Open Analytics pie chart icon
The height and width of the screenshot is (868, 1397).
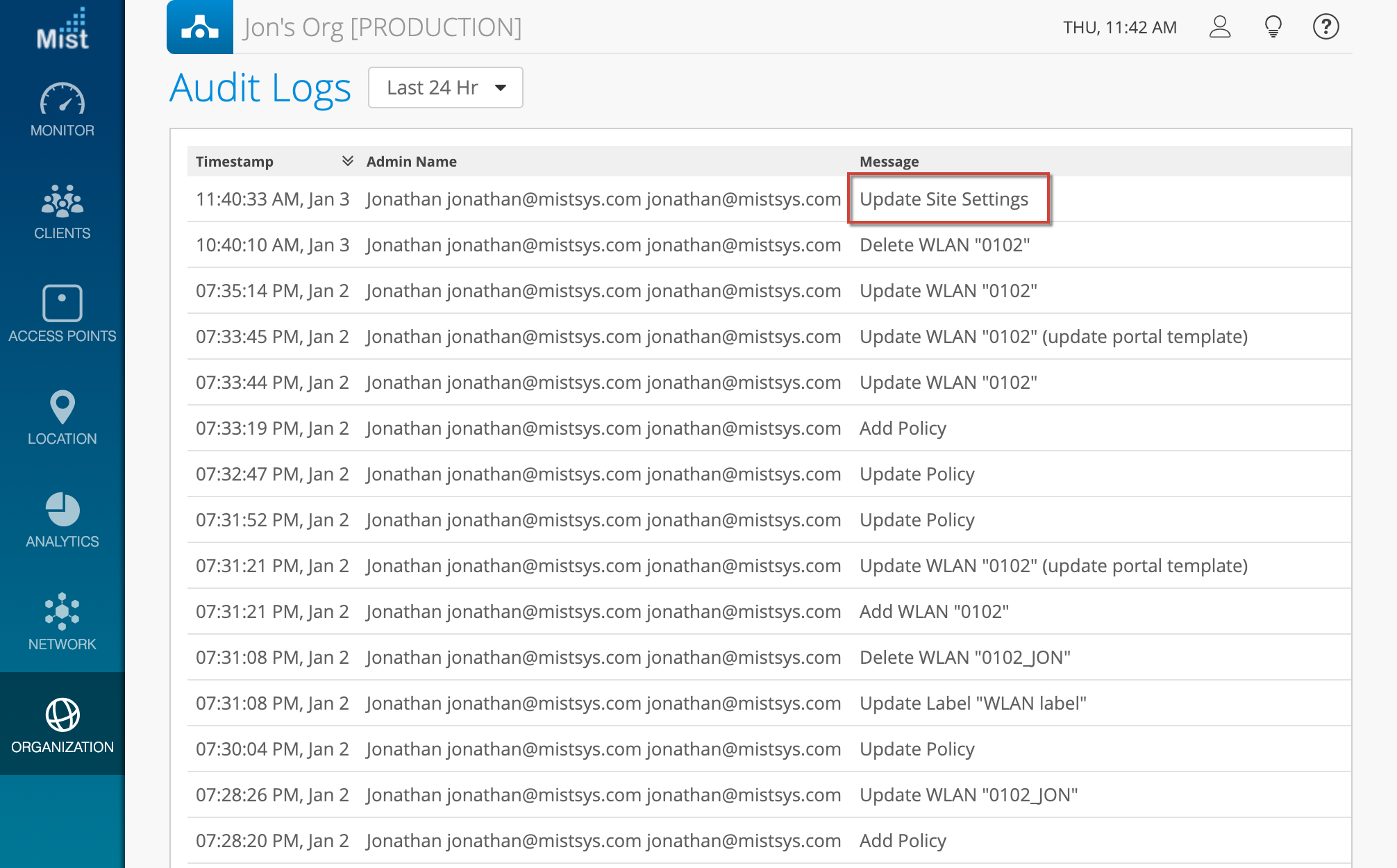[62, 510]
